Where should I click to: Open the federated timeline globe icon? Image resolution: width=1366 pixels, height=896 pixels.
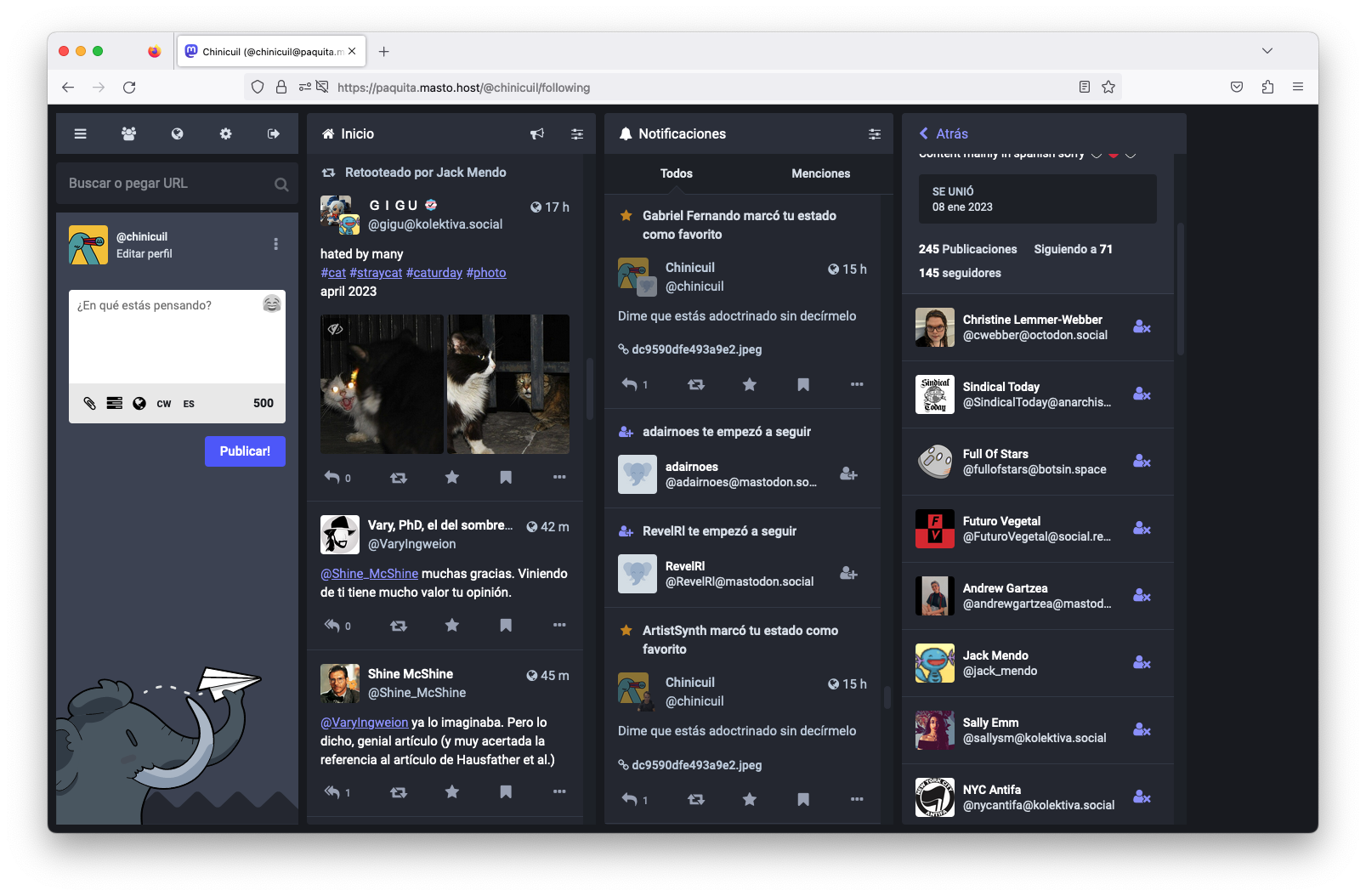[x=177, y=133]
